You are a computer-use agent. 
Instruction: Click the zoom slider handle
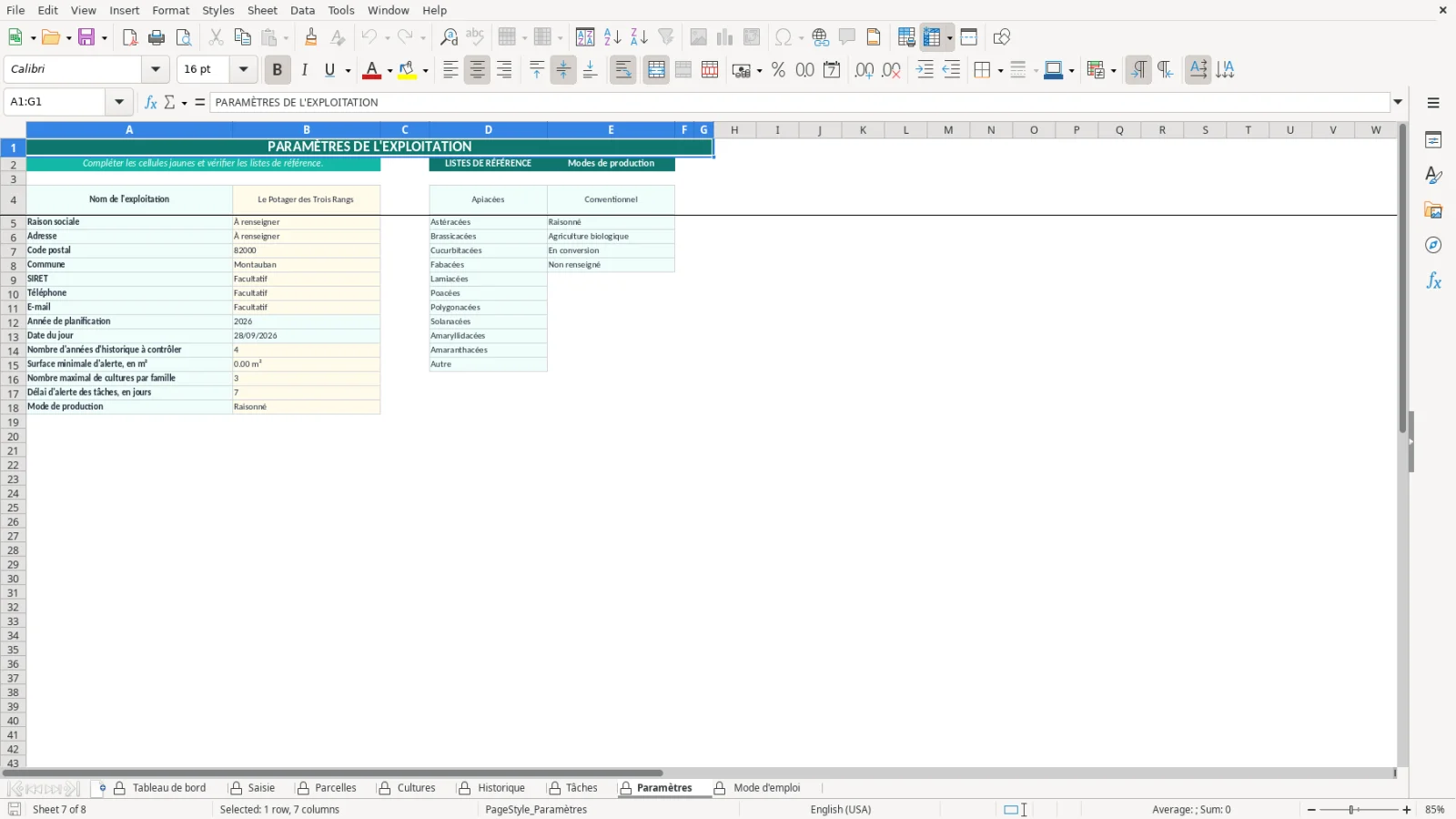[1353, 810]
